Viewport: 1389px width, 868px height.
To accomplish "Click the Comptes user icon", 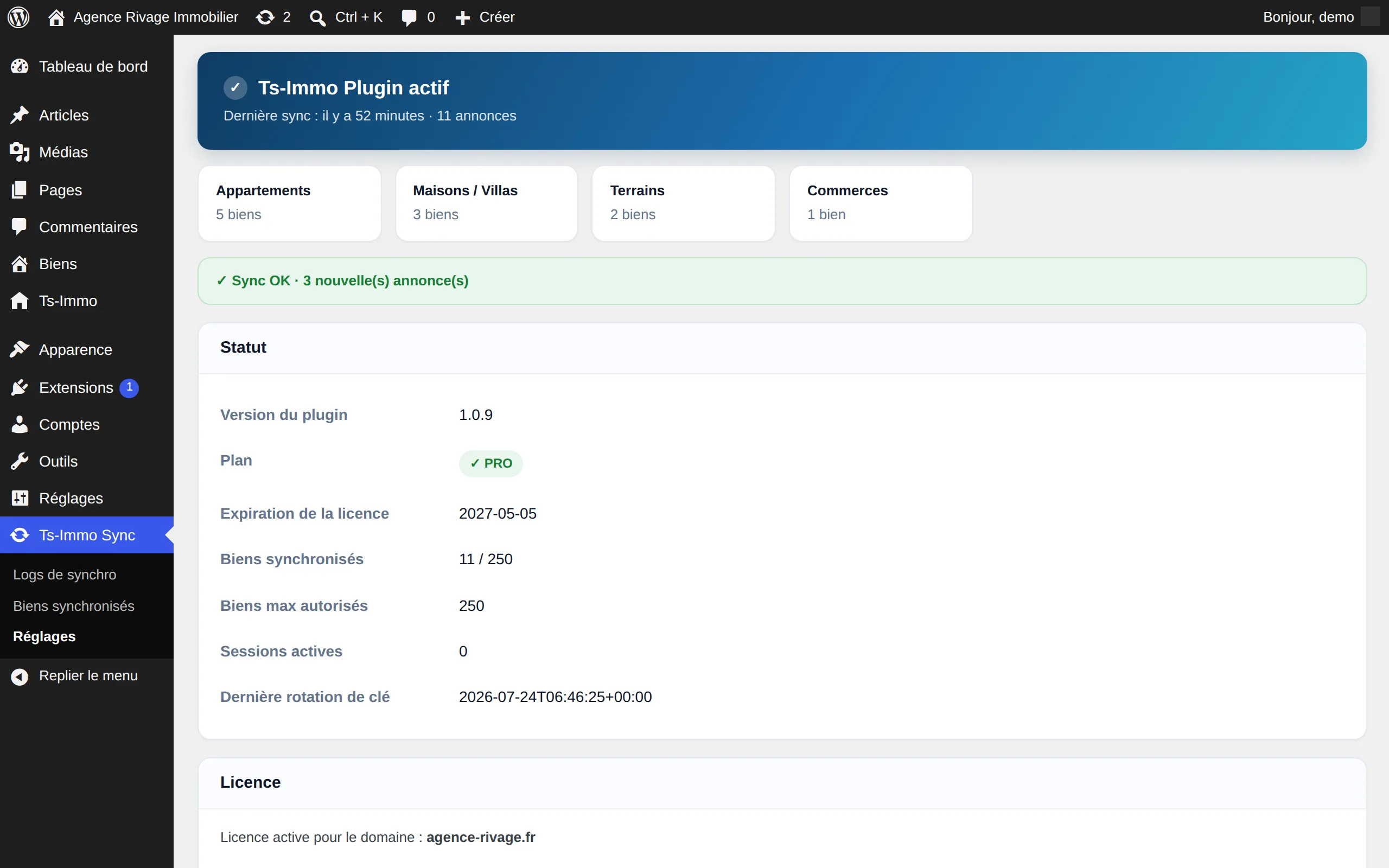I will click(x=20, y=424).
